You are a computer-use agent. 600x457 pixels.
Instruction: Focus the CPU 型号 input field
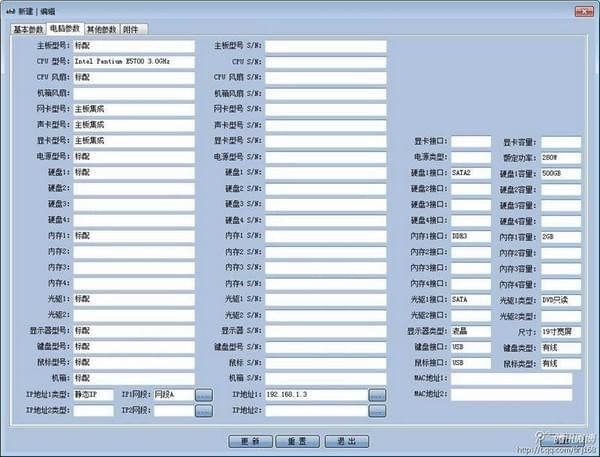(134, 62)
